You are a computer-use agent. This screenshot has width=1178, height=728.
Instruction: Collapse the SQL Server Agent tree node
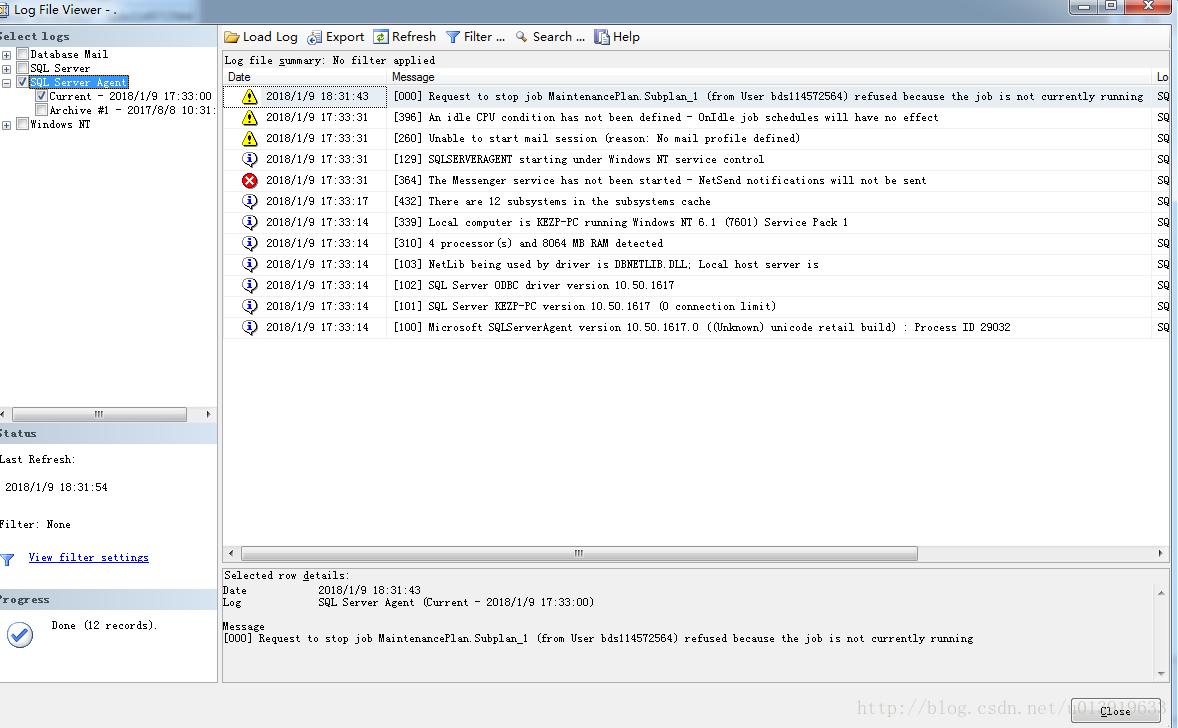[x=7, y=83]
